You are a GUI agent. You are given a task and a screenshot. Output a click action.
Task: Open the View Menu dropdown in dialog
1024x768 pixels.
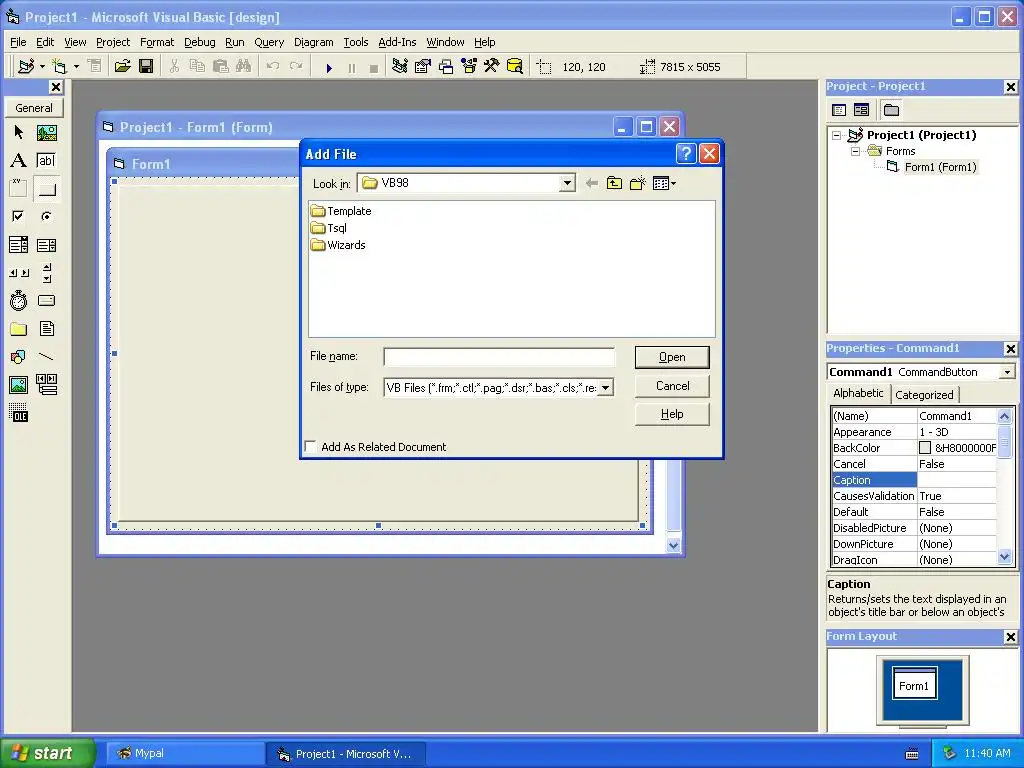(665, 184)
